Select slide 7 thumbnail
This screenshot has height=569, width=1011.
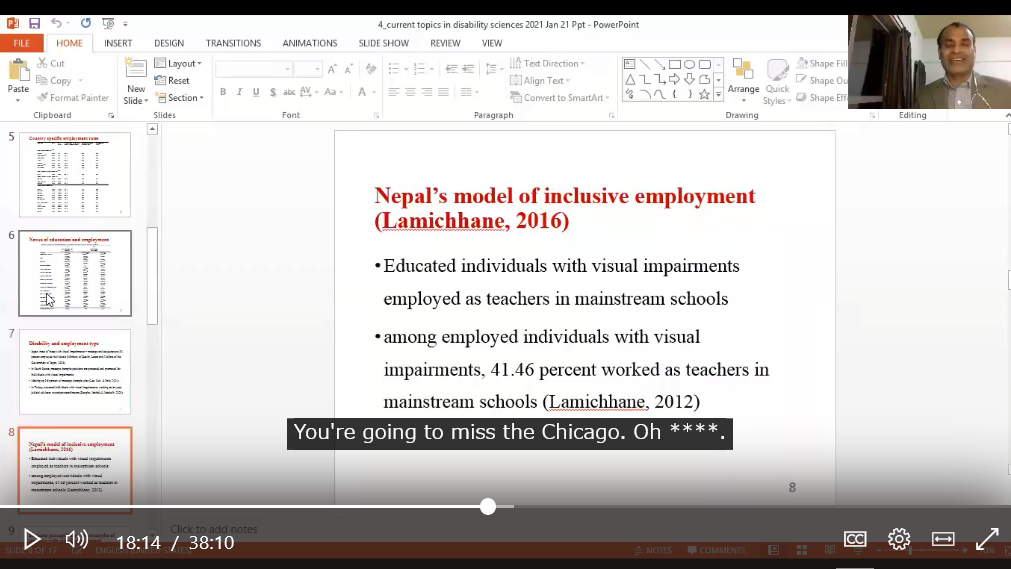click(x=75, y=372)
